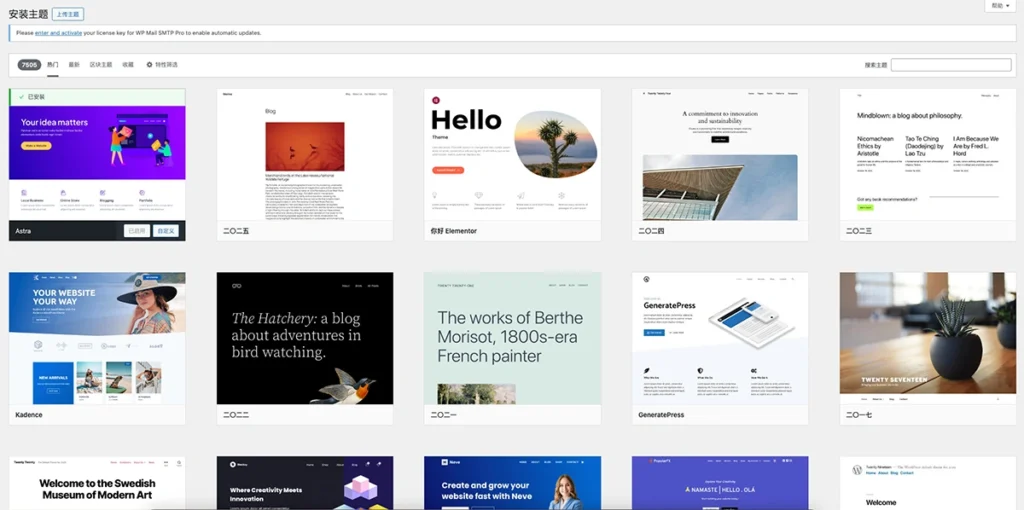The image size is (1024, 510).
Task: Click the gear icon for 特性筛选
Action: 149,65
